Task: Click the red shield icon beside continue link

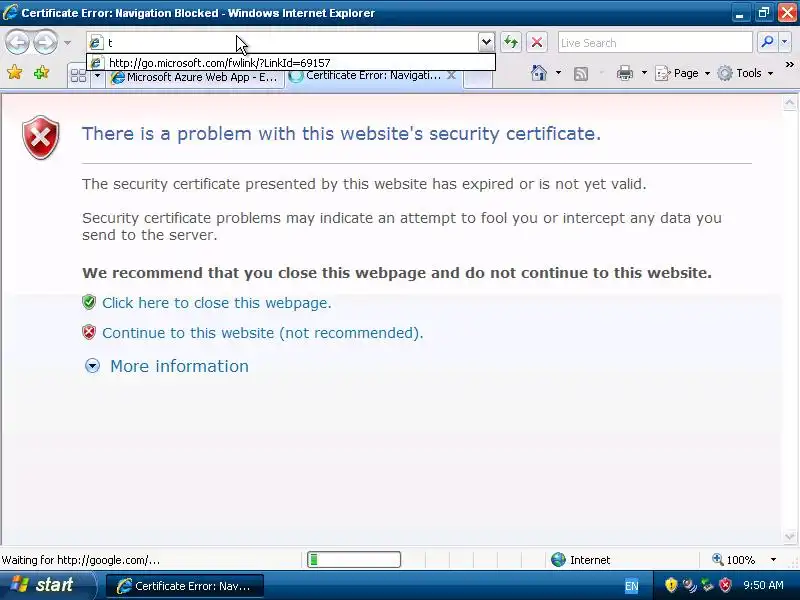Action: pos(89,332)
